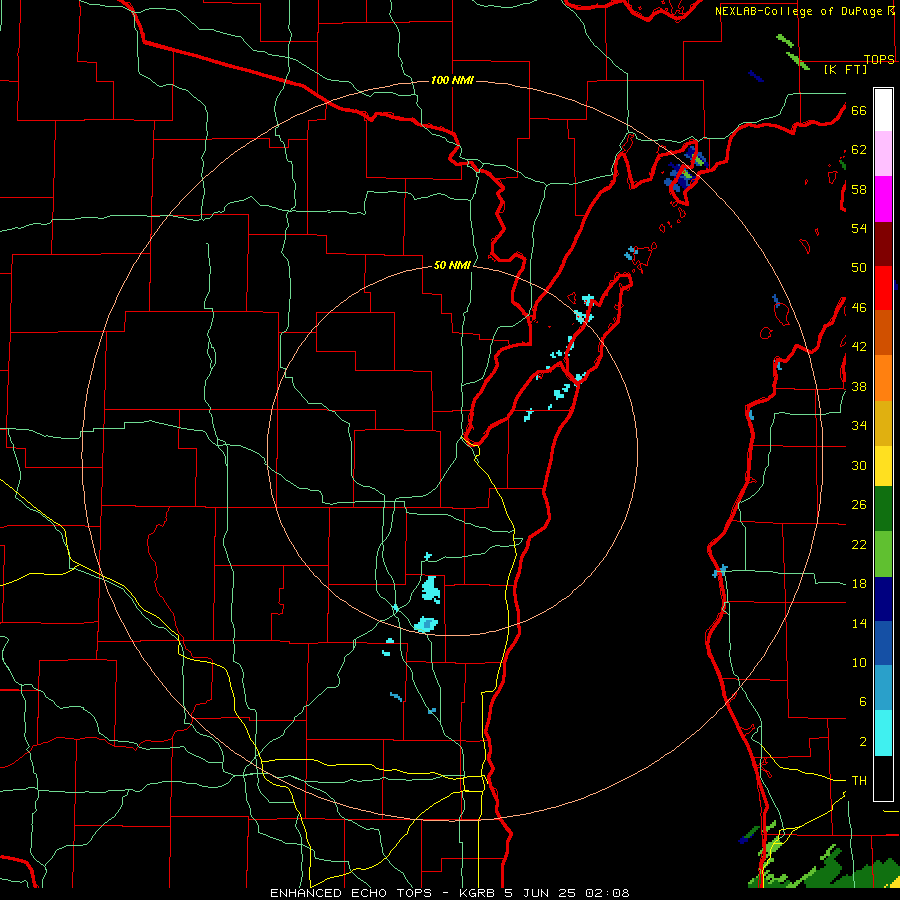900x900 pixels.
Task: Click the 02:08 timestamp
Action: click(607, 893)
